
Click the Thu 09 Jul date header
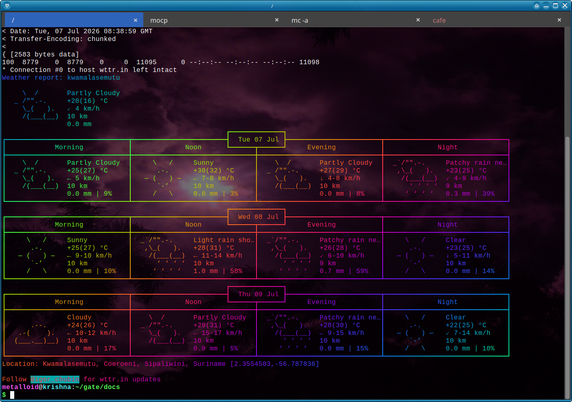tap(256, 294)
